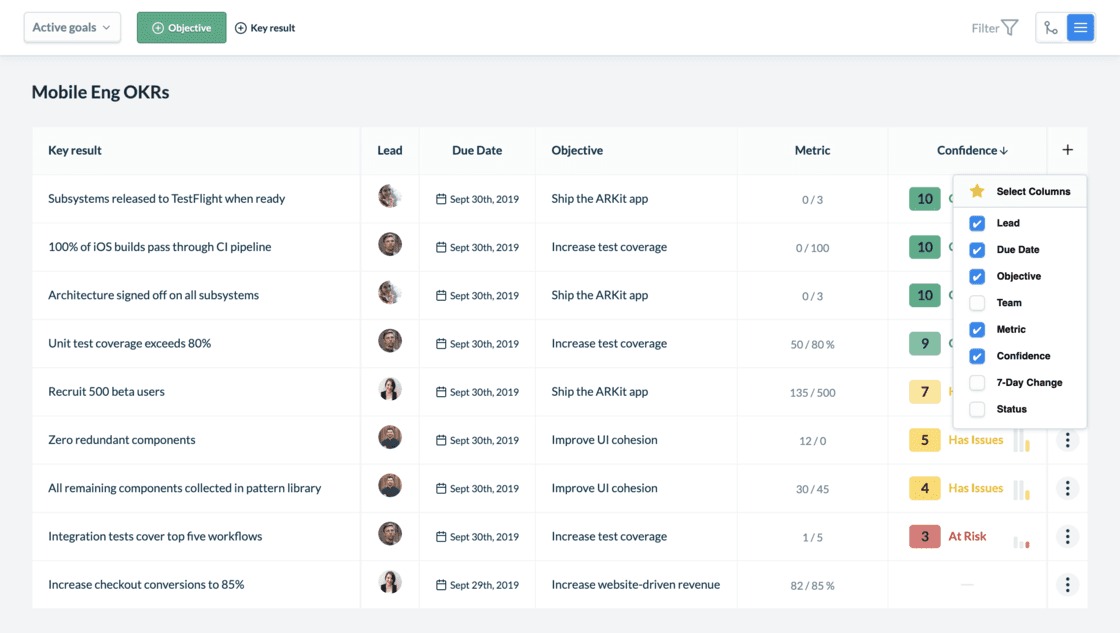Sort by the Confidence column header
Image resolution: width=1120 pixels, height=633 pixels.
point(971,150)
